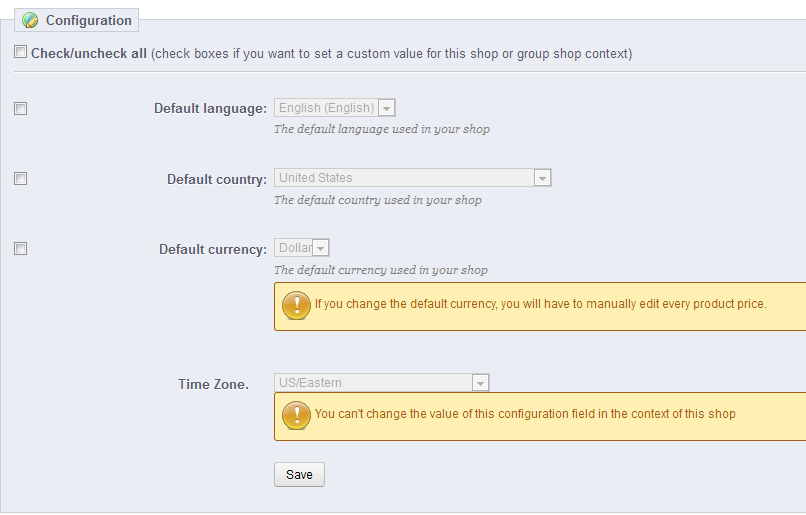The height and width of the screenshot is (515, 806).
Task: Expand the Default country dropdown
Action: pos(413,178)
